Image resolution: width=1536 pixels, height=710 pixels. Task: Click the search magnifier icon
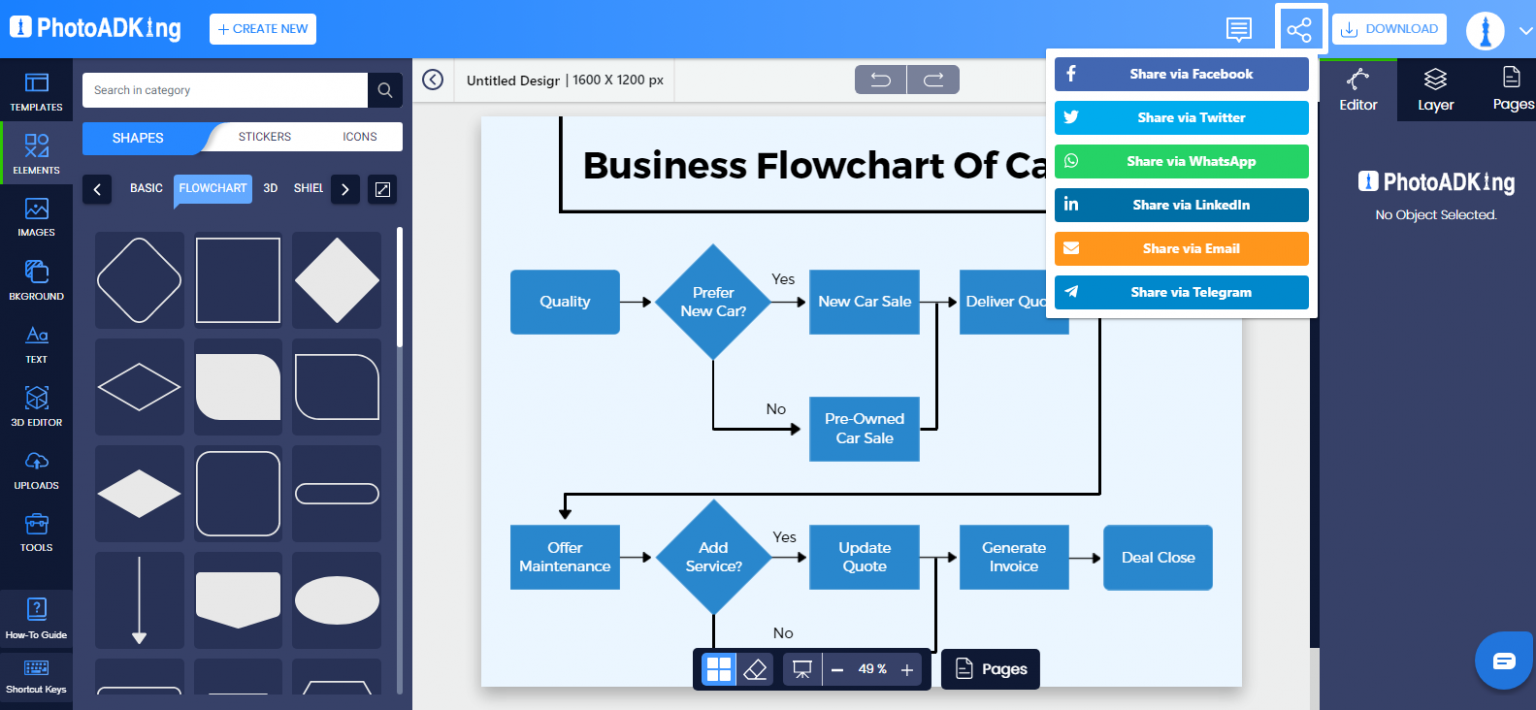385,90
